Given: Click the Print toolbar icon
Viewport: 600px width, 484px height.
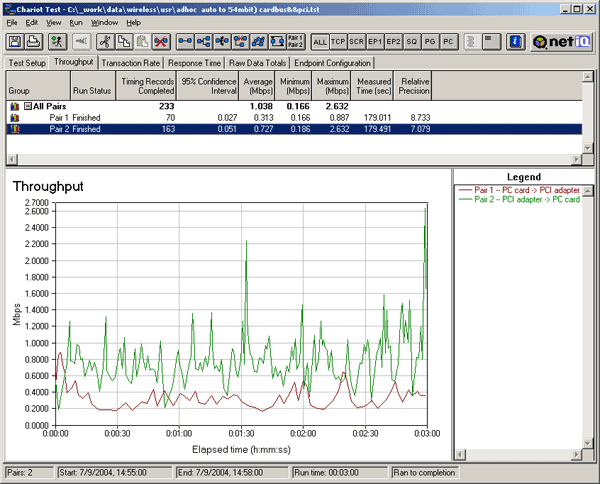Looking at the screenshot, I should [x=35, y=42].
